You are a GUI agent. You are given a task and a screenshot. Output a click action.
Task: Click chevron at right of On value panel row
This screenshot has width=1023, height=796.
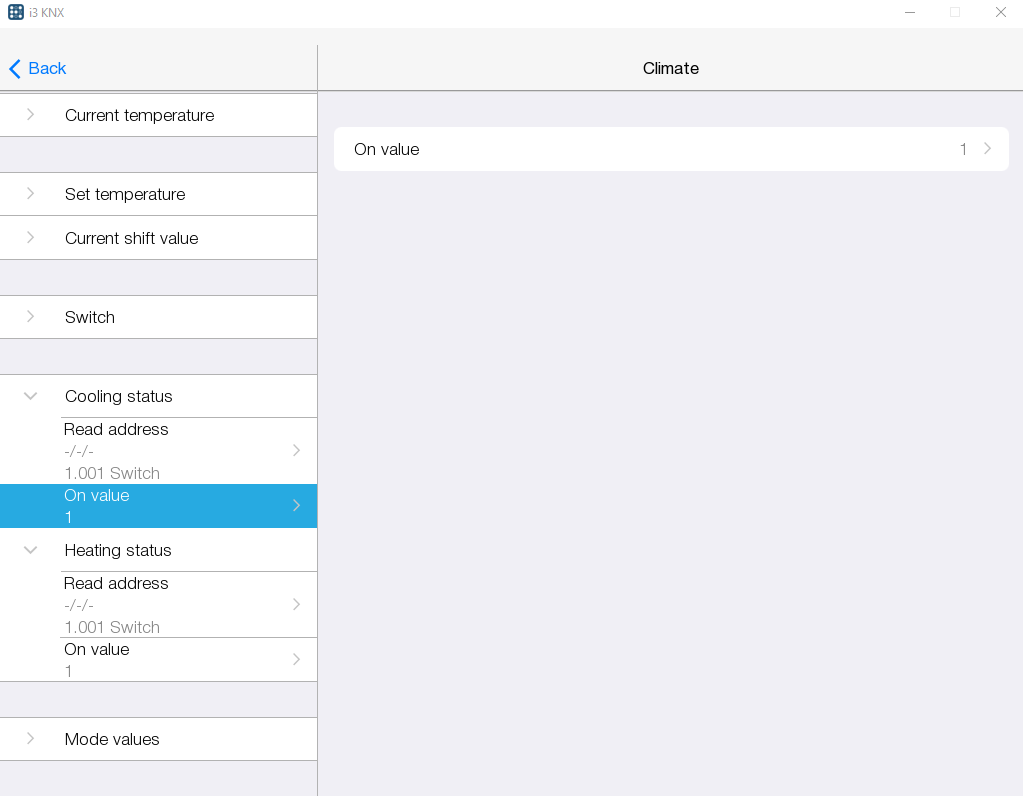pos(987,149)
